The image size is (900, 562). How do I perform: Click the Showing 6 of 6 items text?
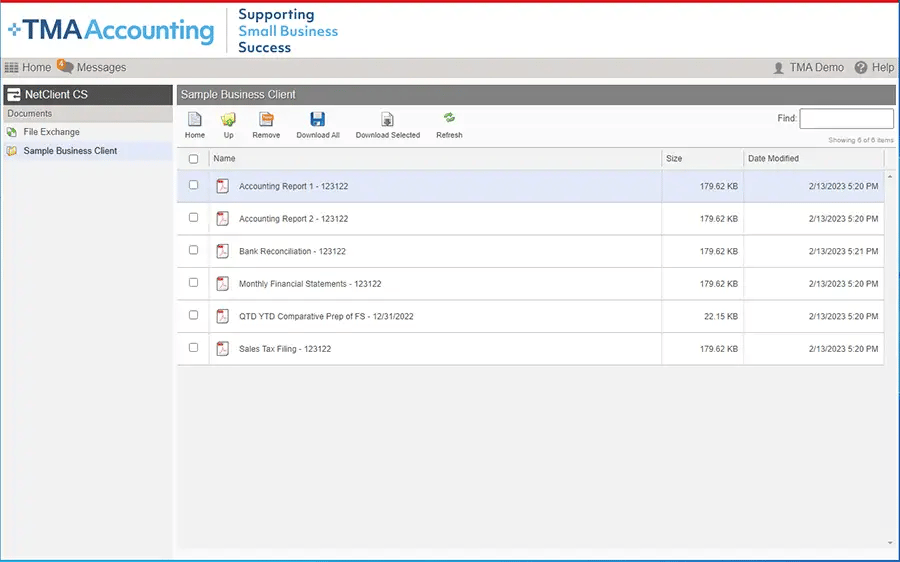(860, 140)
